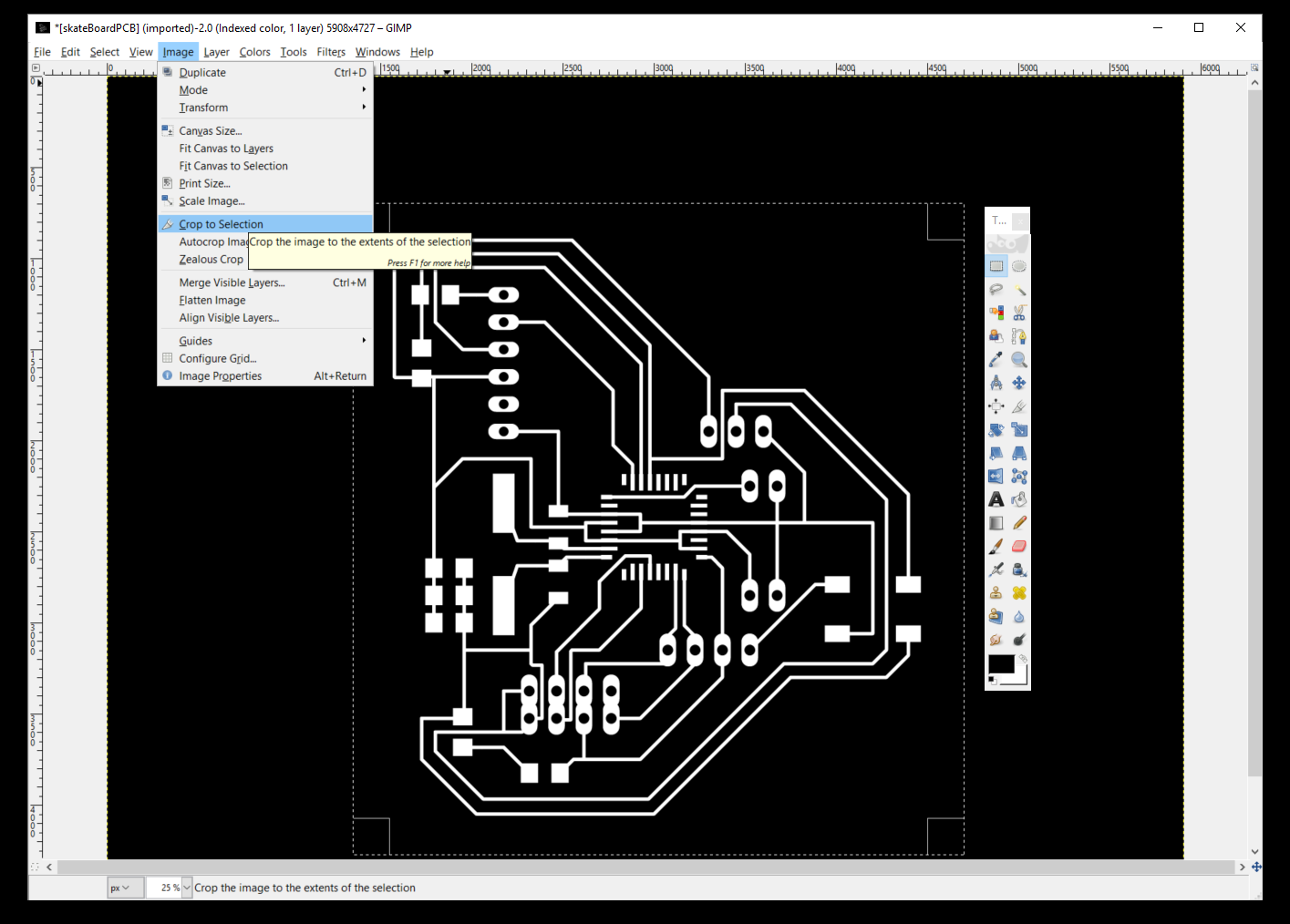Select the Eraser tool
Image resolution: width=1290 pixels, height=924 pixels.
coord(1019,546)
